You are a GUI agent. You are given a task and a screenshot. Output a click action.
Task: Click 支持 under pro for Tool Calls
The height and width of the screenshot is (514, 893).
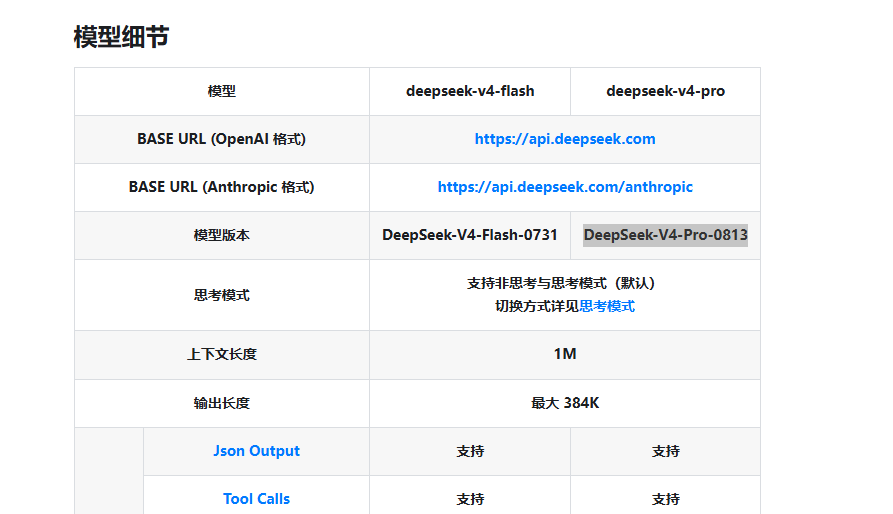coord(665,499)
